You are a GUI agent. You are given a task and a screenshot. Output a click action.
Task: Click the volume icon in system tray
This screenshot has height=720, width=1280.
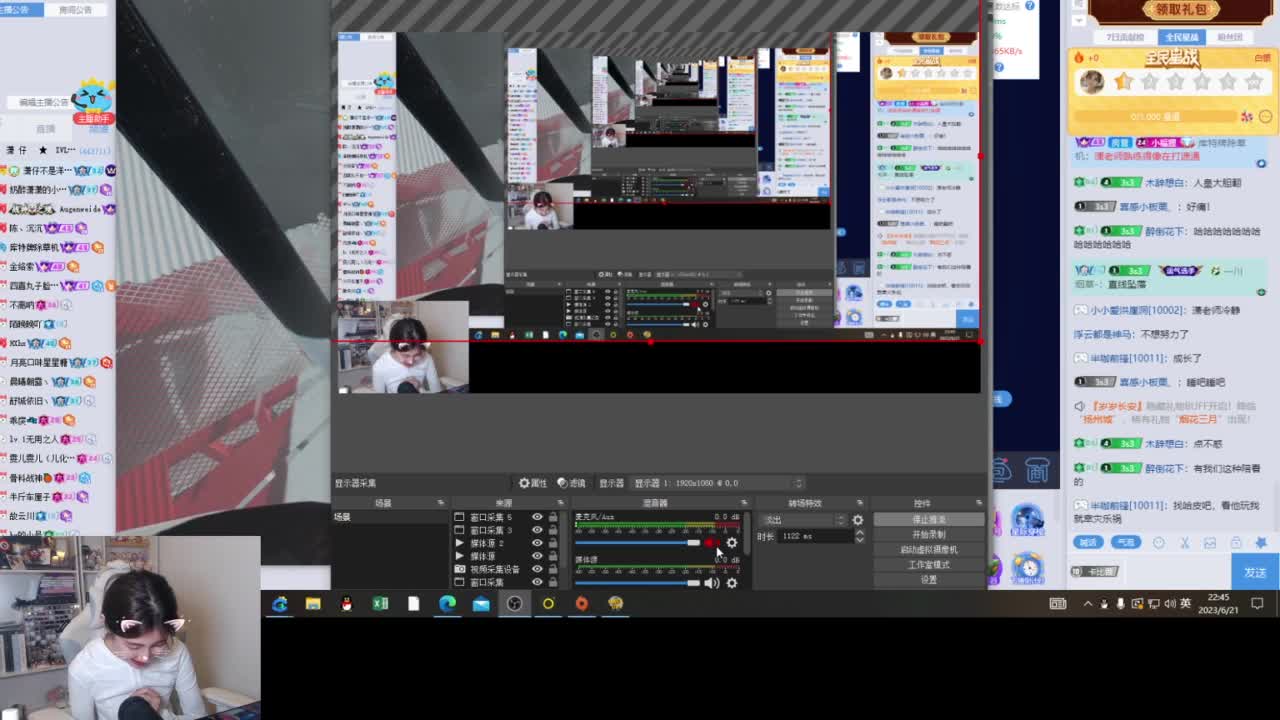1170,604
